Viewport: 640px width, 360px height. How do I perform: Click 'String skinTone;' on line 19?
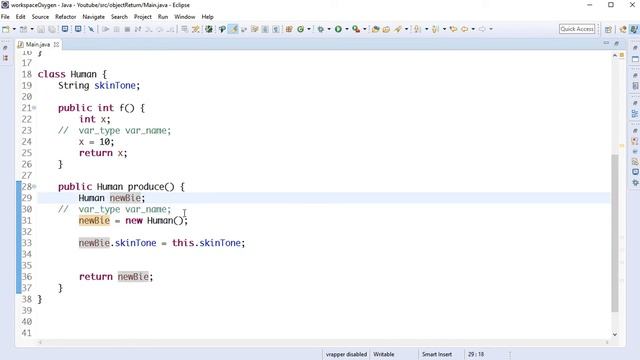coord(99,86)
